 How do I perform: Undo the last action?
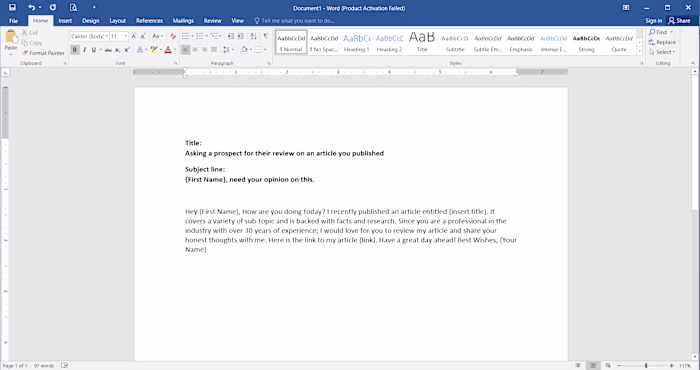[x=31, y=8]
